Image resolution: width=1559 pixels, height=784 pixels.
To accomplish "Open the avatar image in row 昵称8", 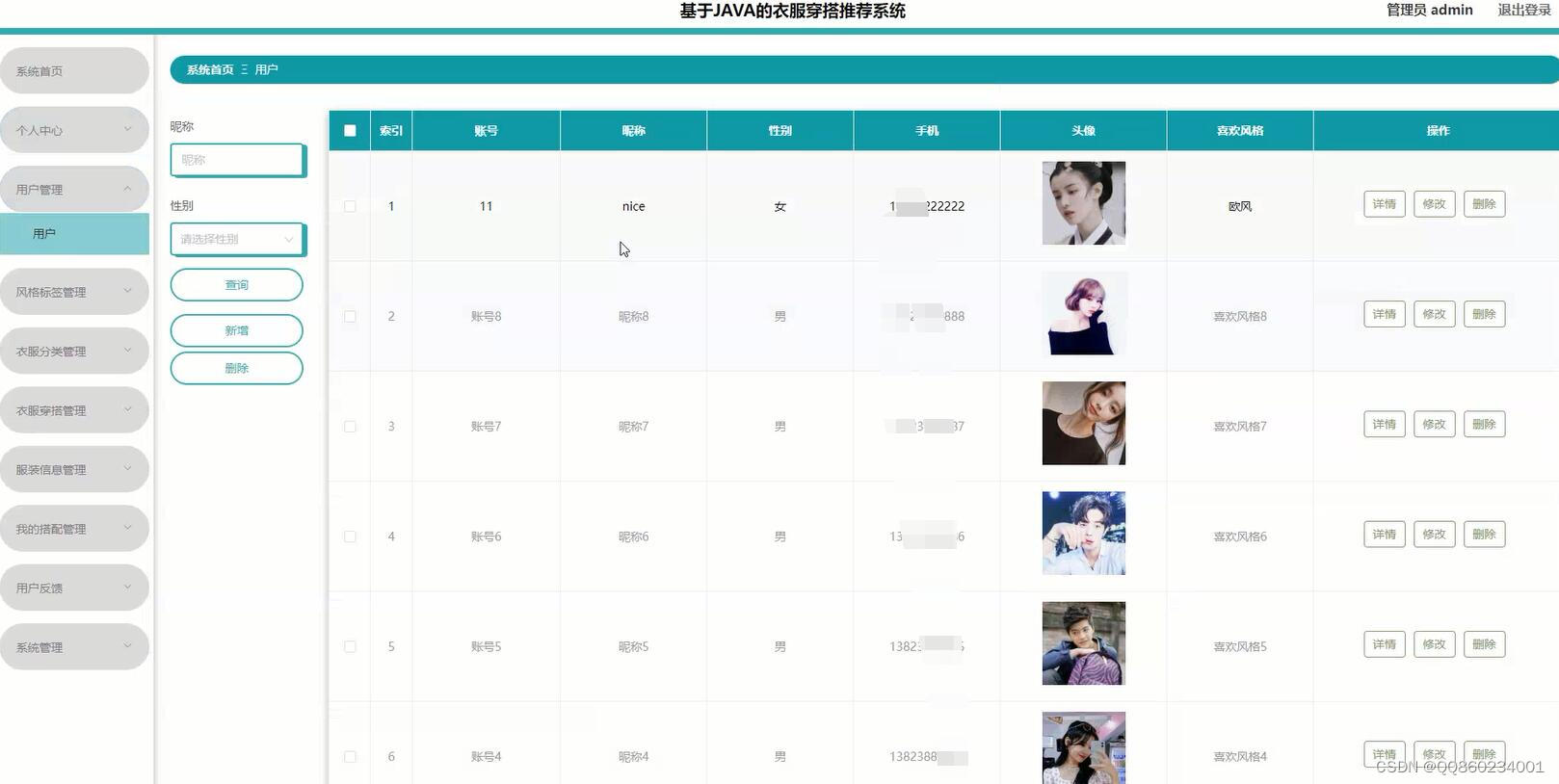I will [x=1084, y=313].
